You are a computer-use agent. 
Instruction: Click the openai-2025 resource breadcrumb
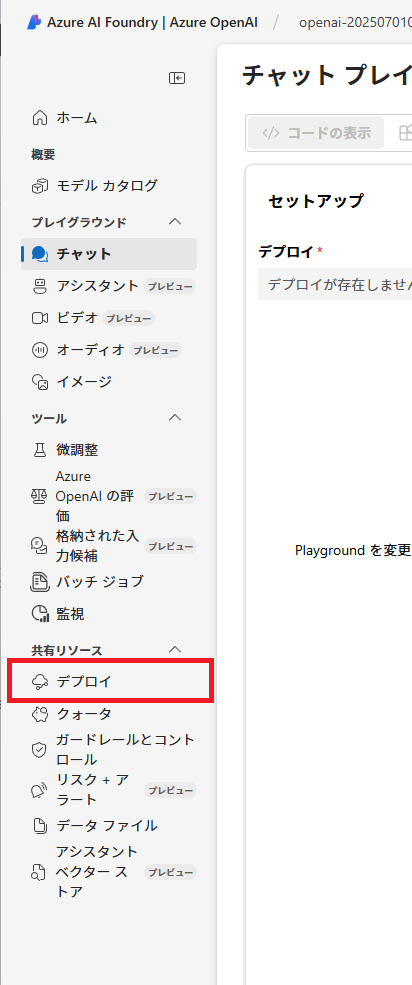[355, 23]
